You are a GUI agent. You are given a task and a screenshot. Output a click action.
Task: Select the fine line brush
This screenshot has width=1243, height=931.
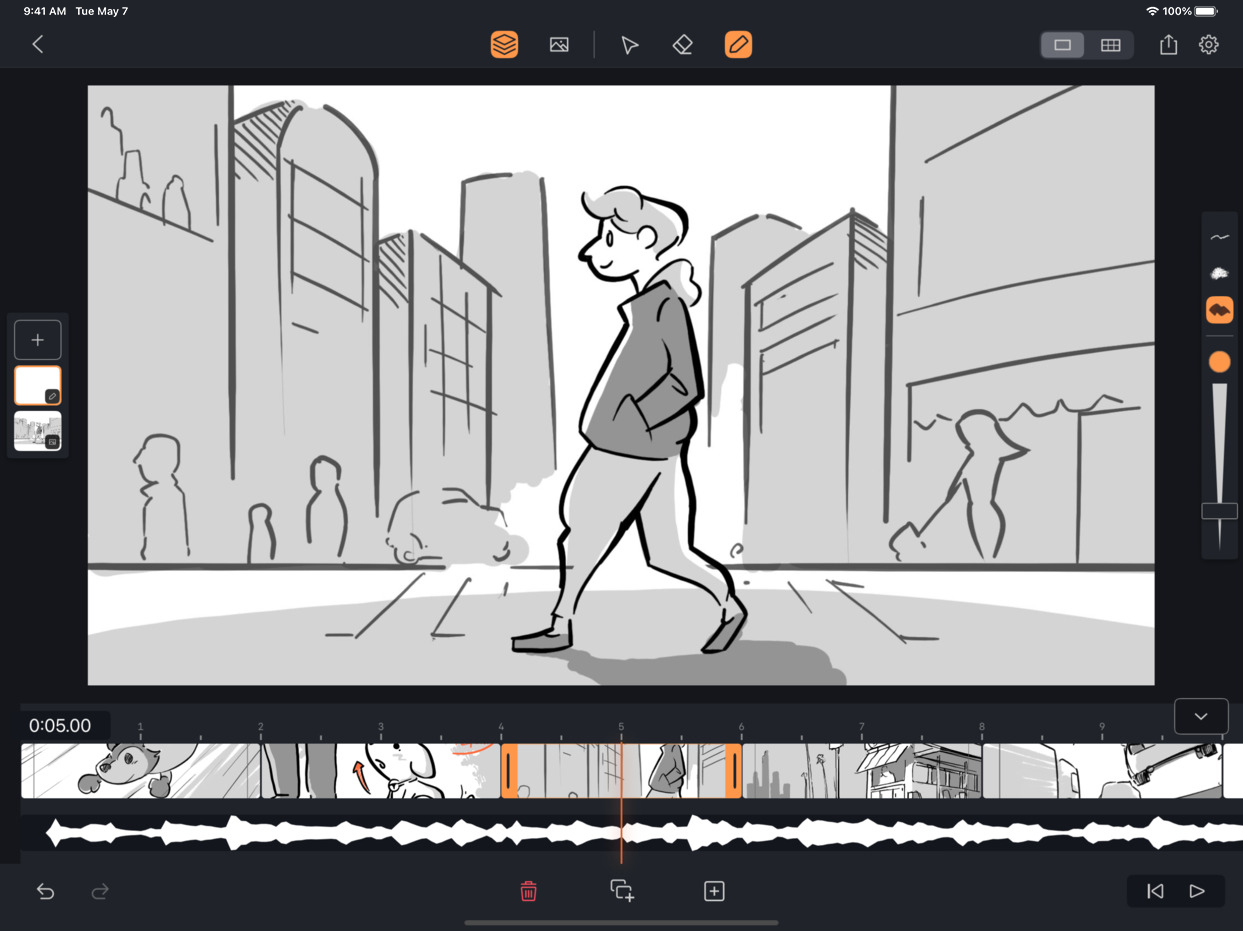click(x=1220, y=237)
